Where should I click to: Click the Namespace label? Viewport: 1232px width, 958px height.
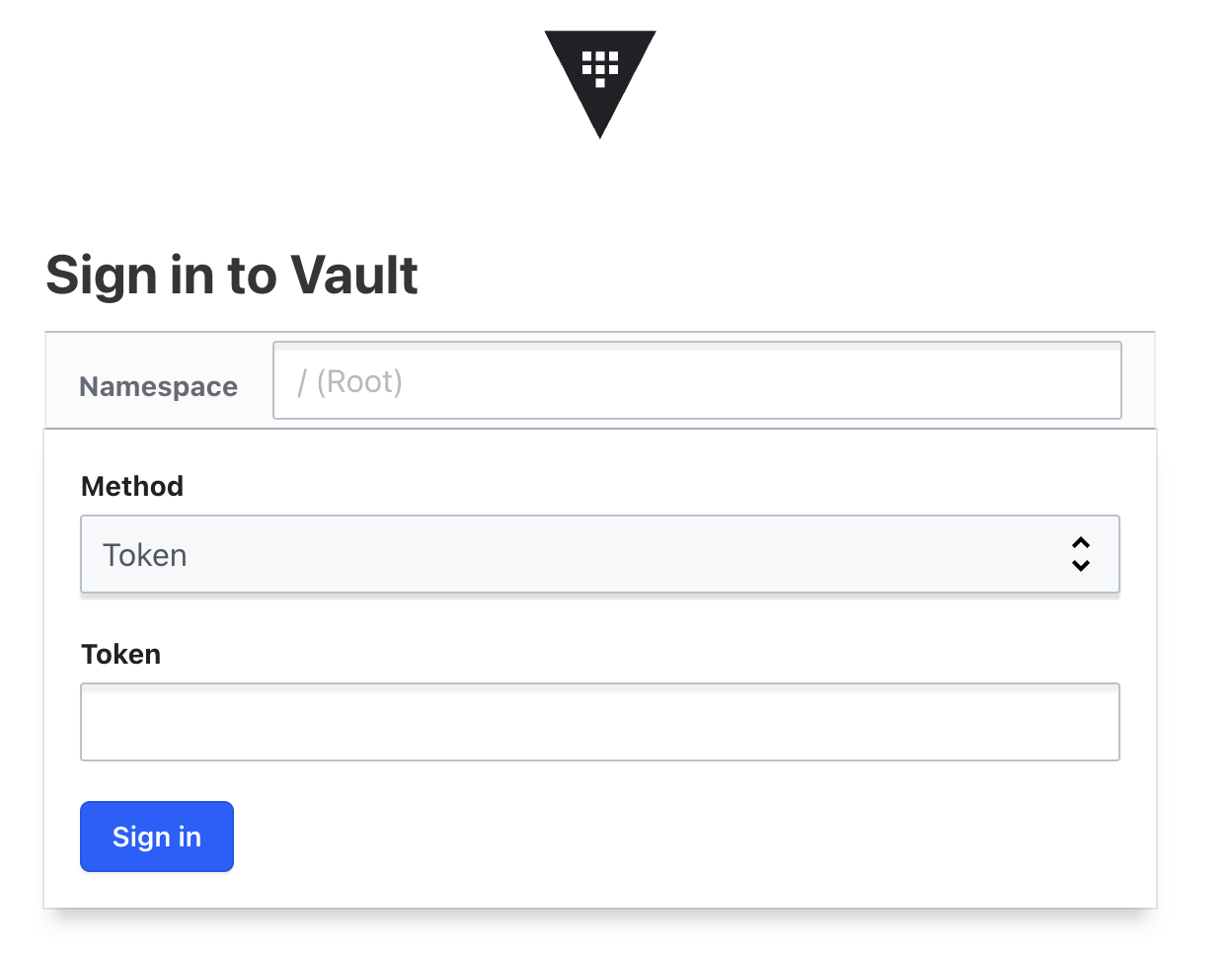tap(158, 386)
